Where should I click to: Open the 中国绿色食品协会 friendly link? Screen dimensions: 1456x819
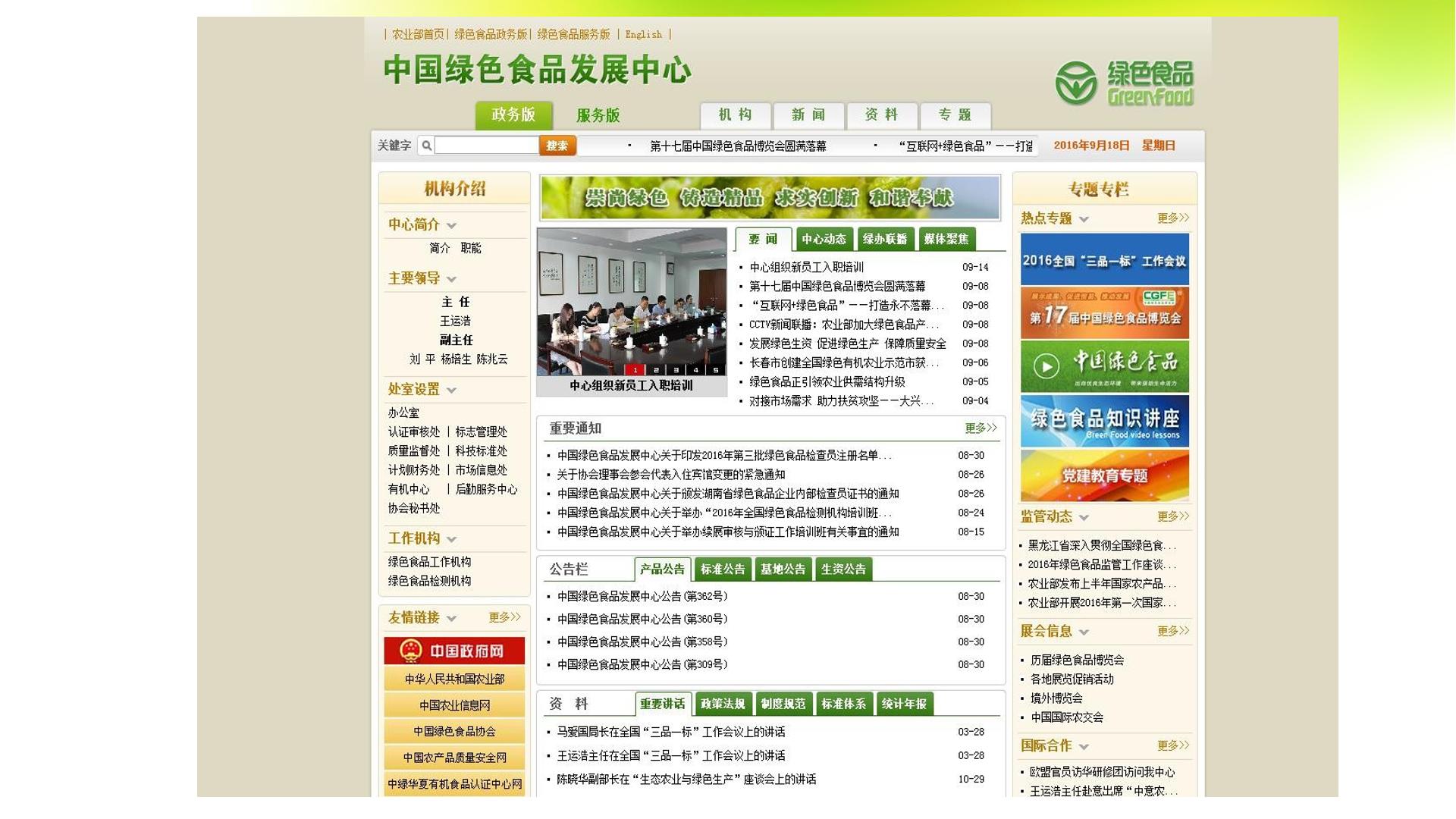(454, 731)
